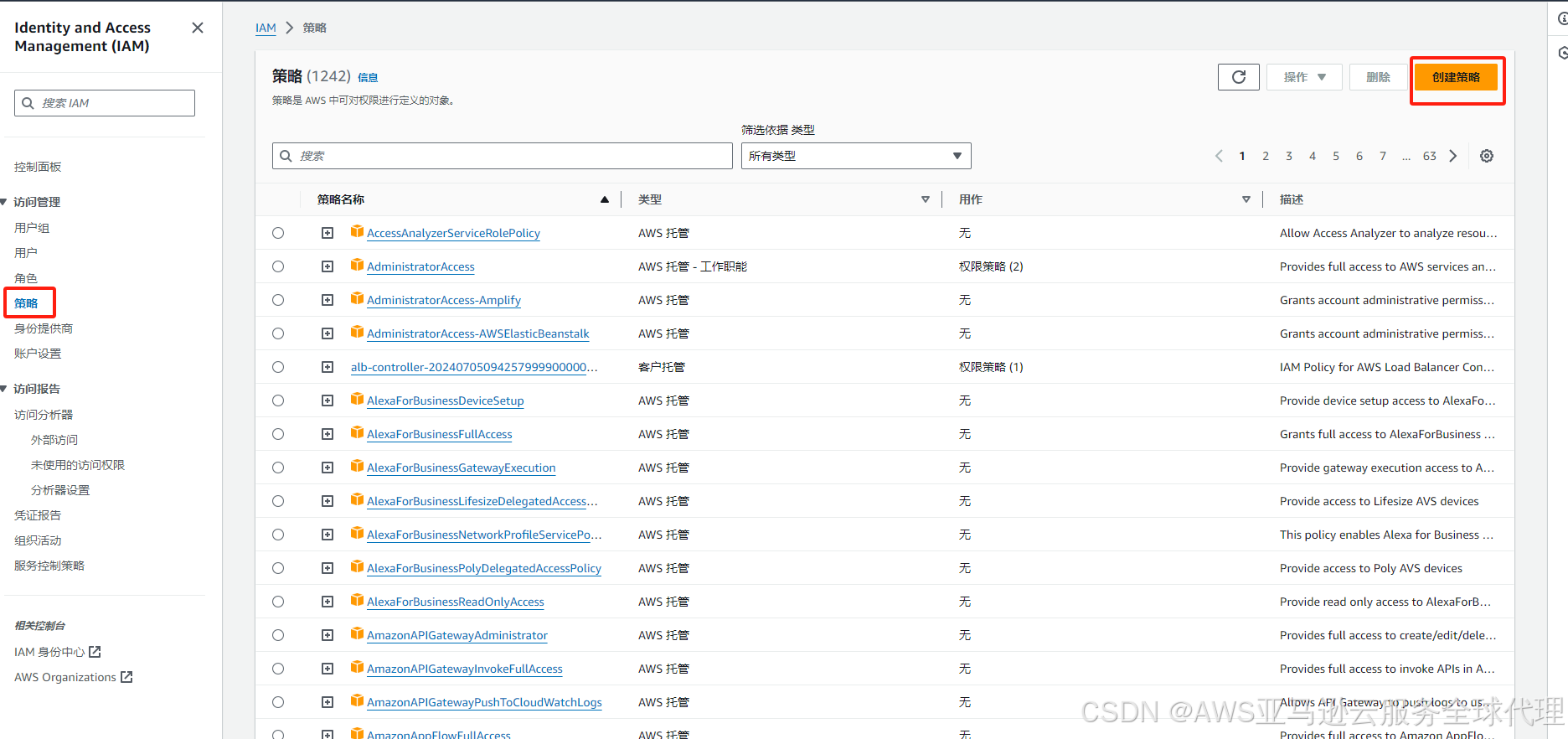Open 身份提供商 in sidebar
This screenshot has width=1568, height=739.
pyautogui.click(x=44, y=328)
